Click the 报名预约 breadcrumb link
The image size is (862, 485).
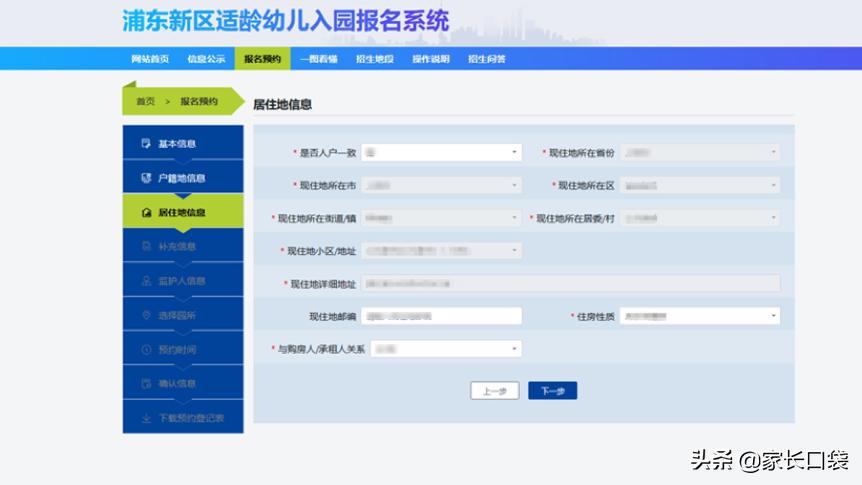pyautogui.click(x=199, y=102)
